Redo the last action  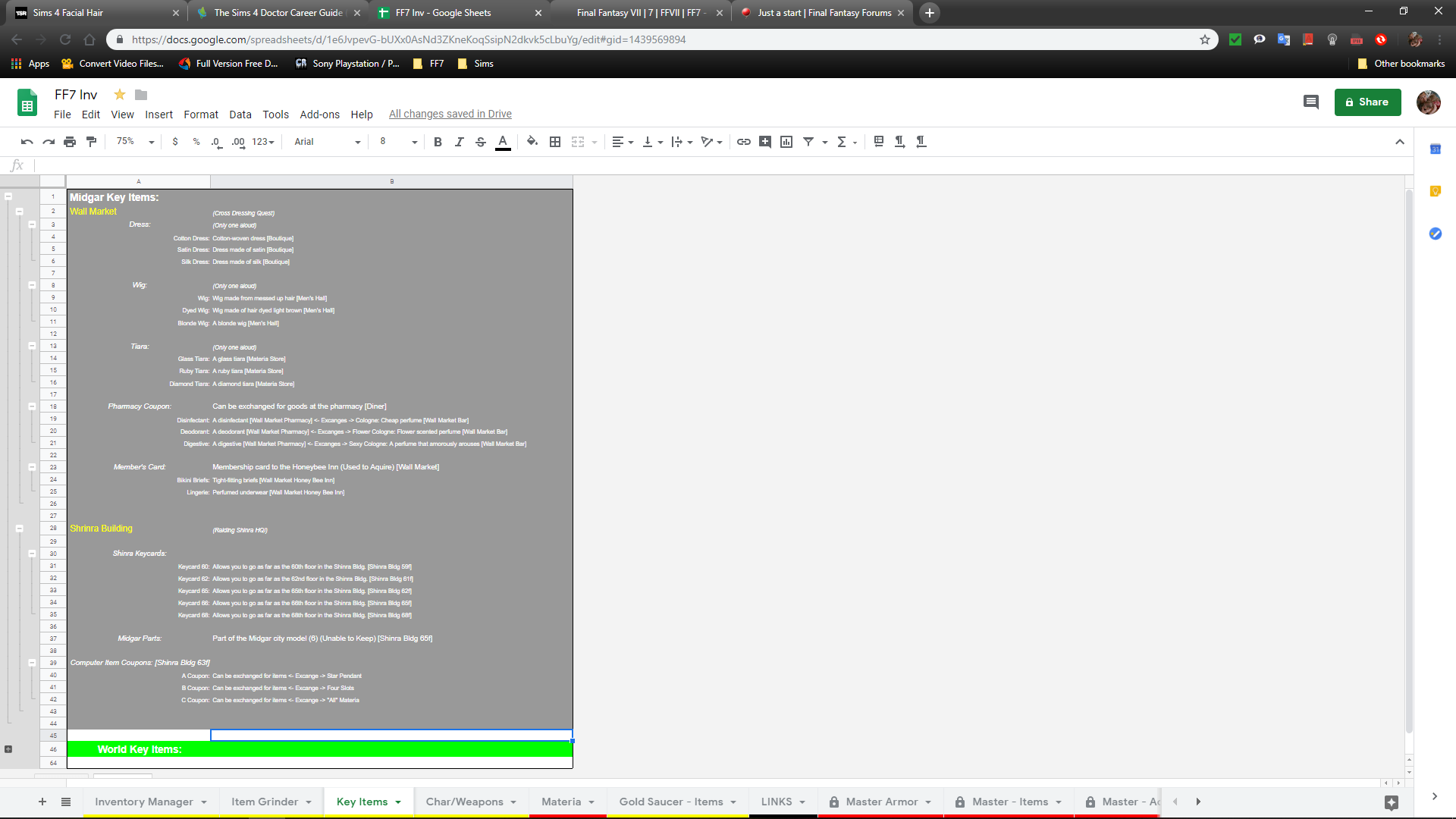tap(49, 142)
